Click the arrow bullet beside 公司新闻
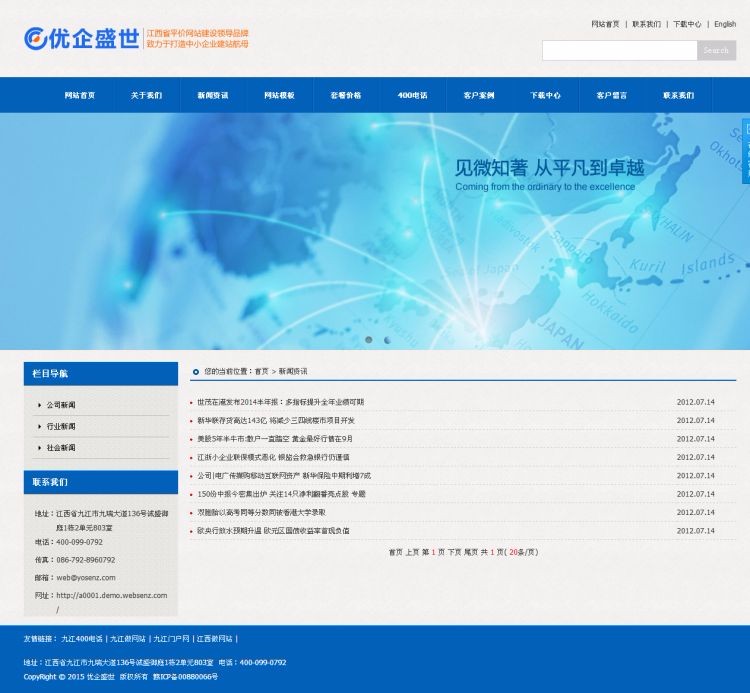 [x=39, y=405]
